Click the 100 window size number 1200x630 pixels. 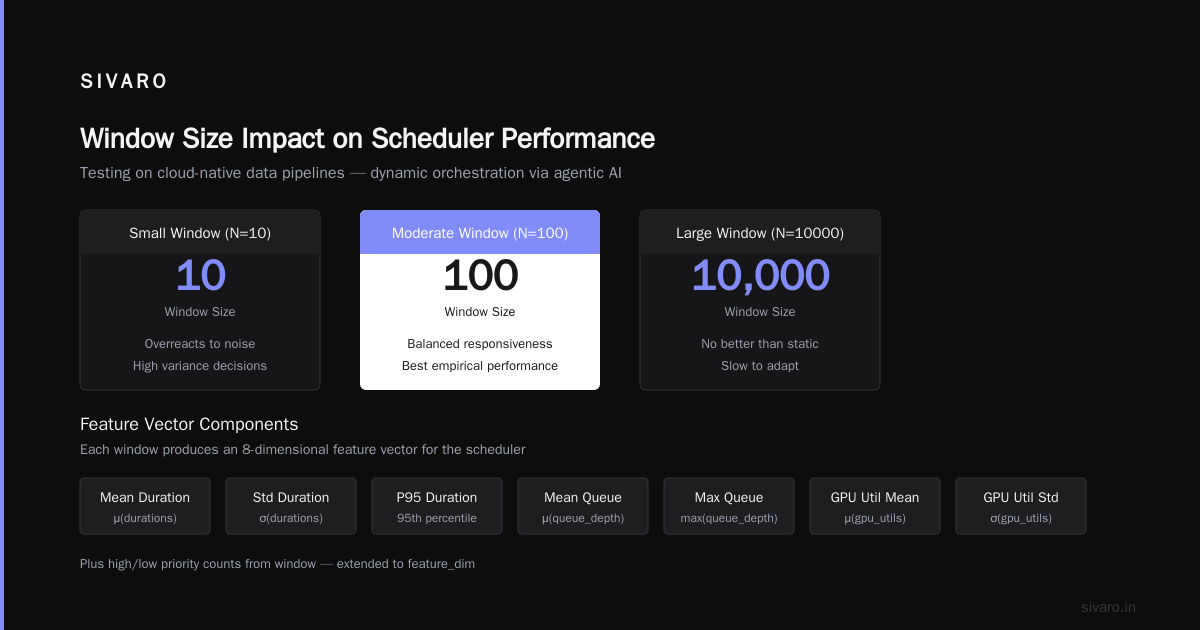(x=480, y=276)
